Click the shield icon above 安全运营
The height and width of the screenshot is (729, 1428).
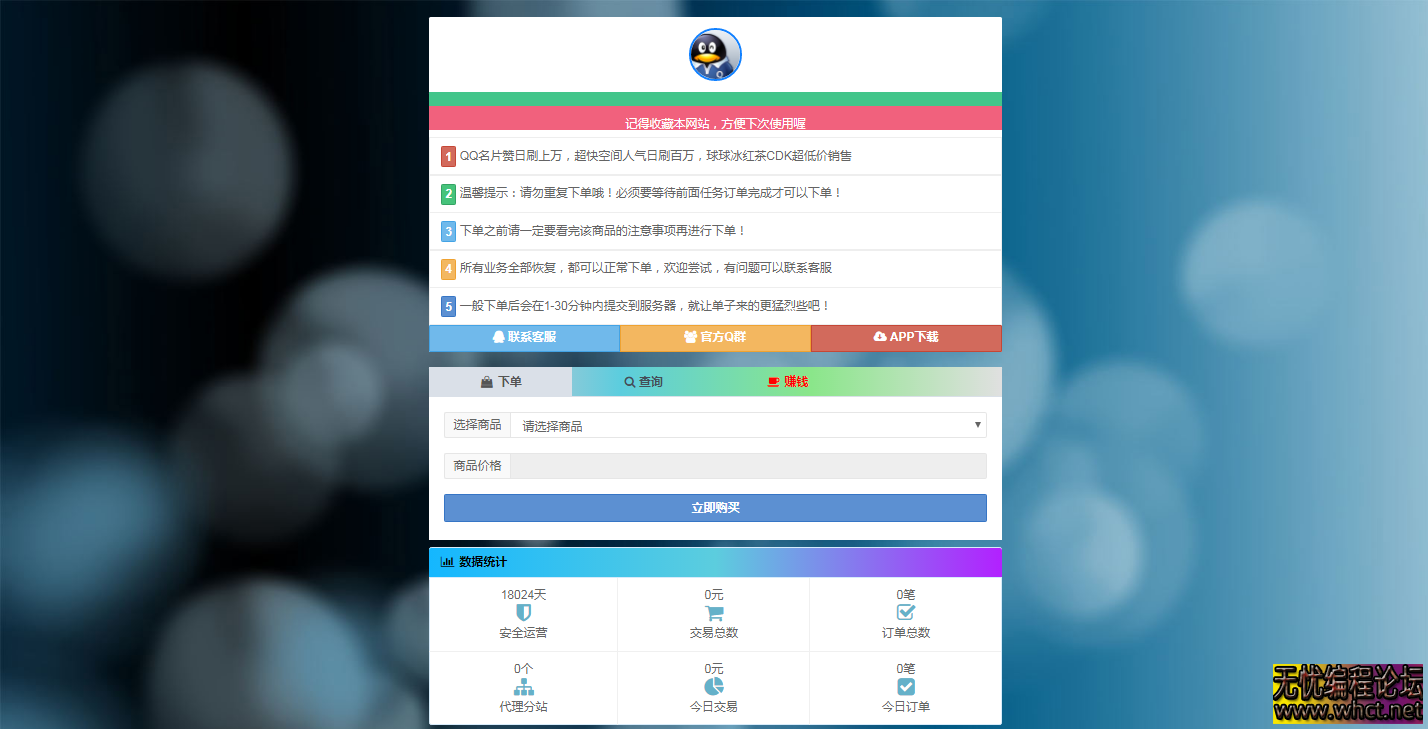pyautogui.click(x=523, y=612)
